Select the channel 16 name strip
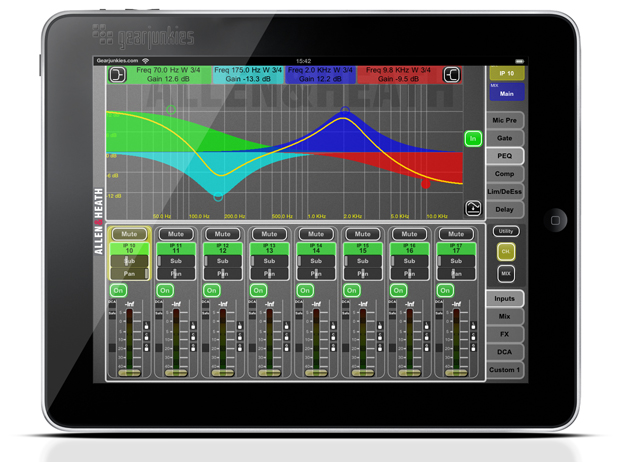The height and width of the screenshot is (462, 630). pos(409,248)
